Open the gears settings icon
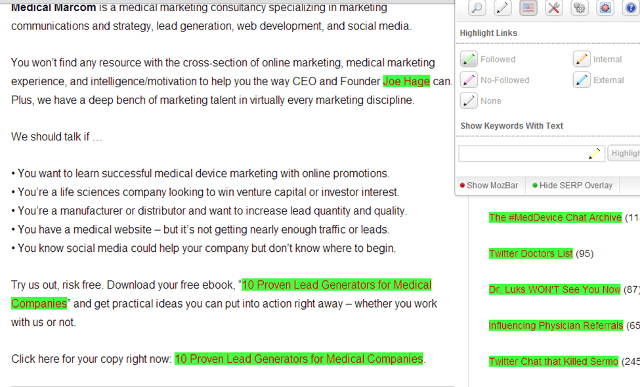This screenshot has height=387, width=640. pyautogui.click(x=579, y=8)
